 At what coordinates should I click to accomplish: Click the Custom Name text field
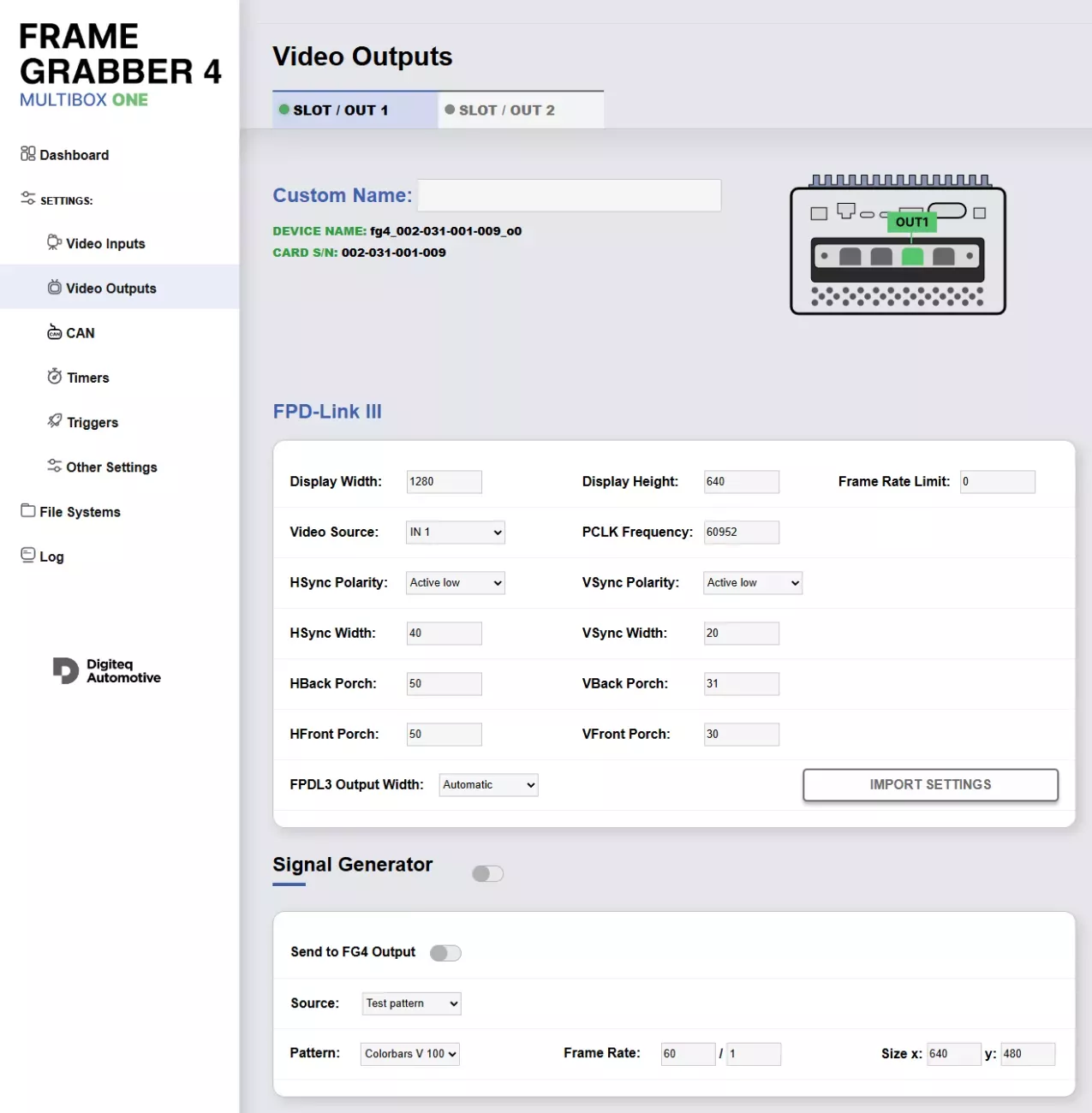[569, 195]
